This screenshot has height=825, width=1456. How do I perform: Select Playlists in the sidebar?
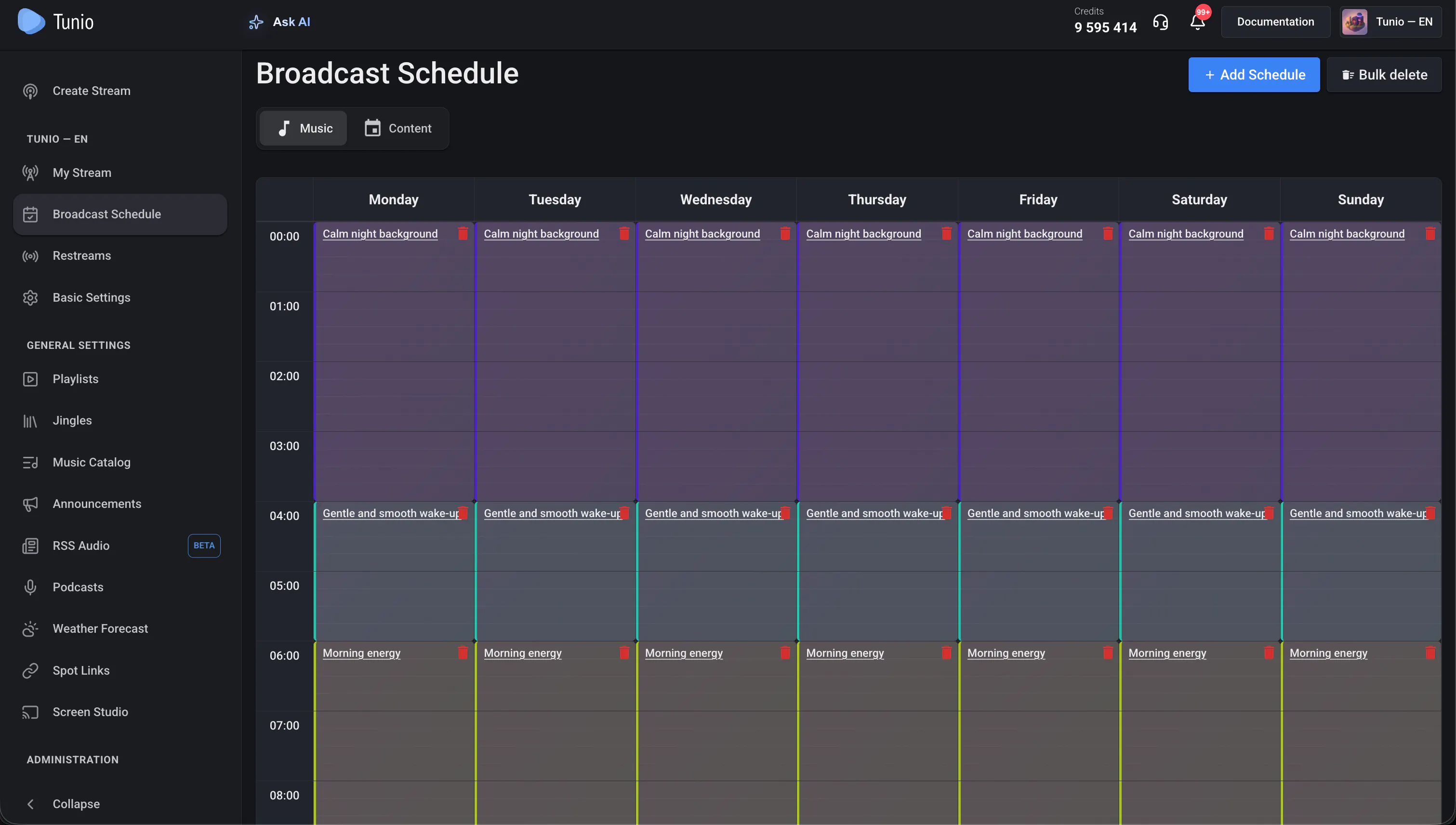pyautogui.click(x=75, y=378)
